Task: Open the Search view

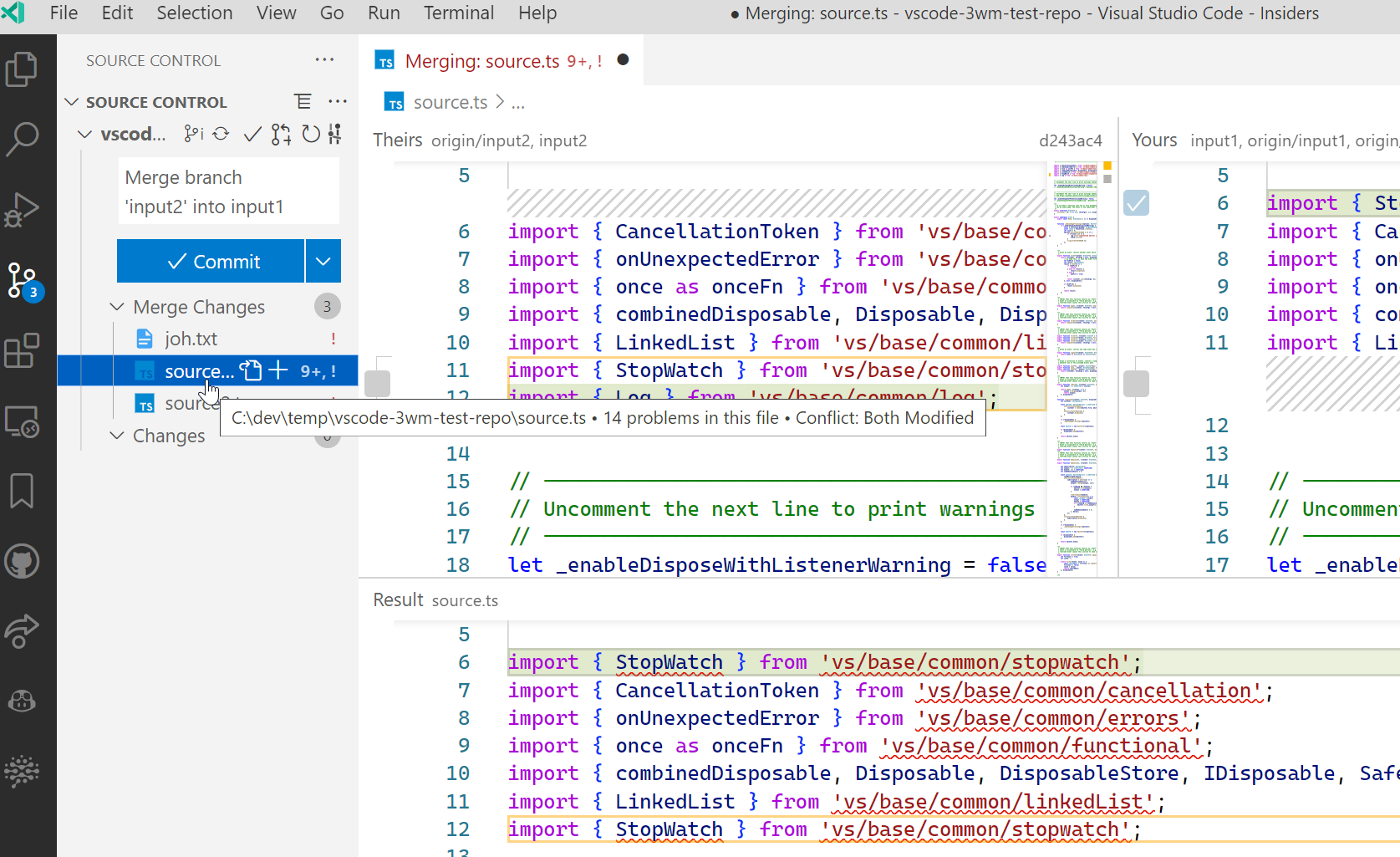Action: pos(23,140)
